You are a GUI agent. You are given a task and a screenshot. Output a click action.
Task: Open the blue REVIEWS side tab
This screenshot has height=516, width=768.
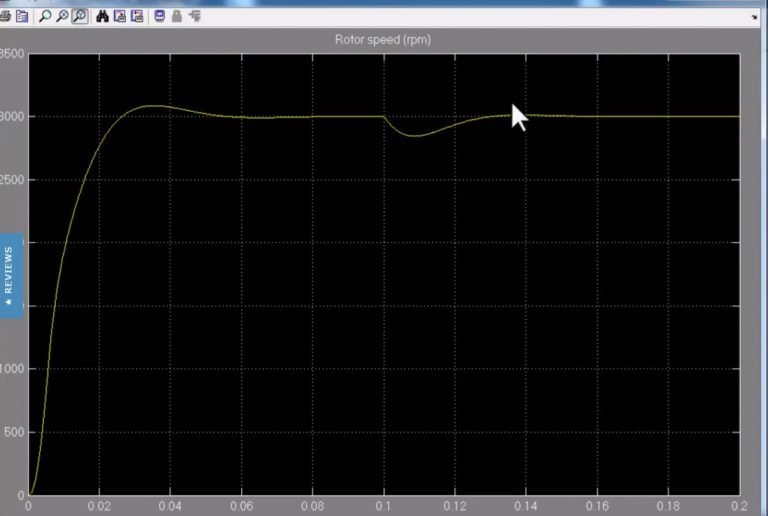[10, 276]
